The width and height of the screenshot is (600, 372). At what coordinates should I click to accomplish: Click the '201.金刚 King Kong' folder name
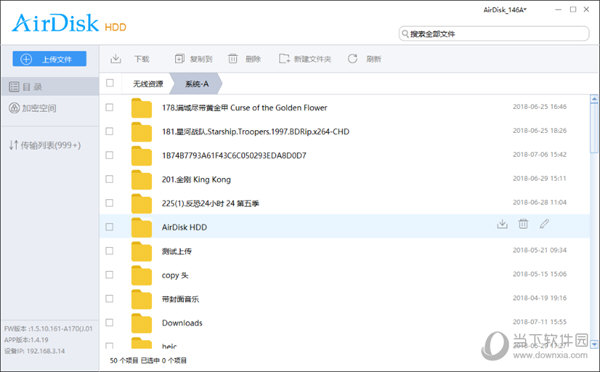[196, 179]
